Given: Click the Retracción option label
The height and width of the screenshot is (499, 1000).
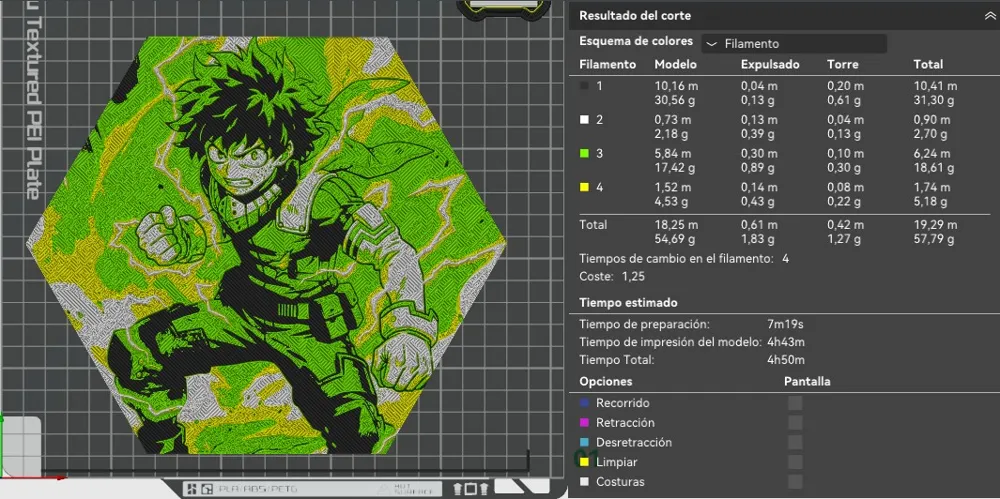Looking at the screenshot, I should click(625, 422).
